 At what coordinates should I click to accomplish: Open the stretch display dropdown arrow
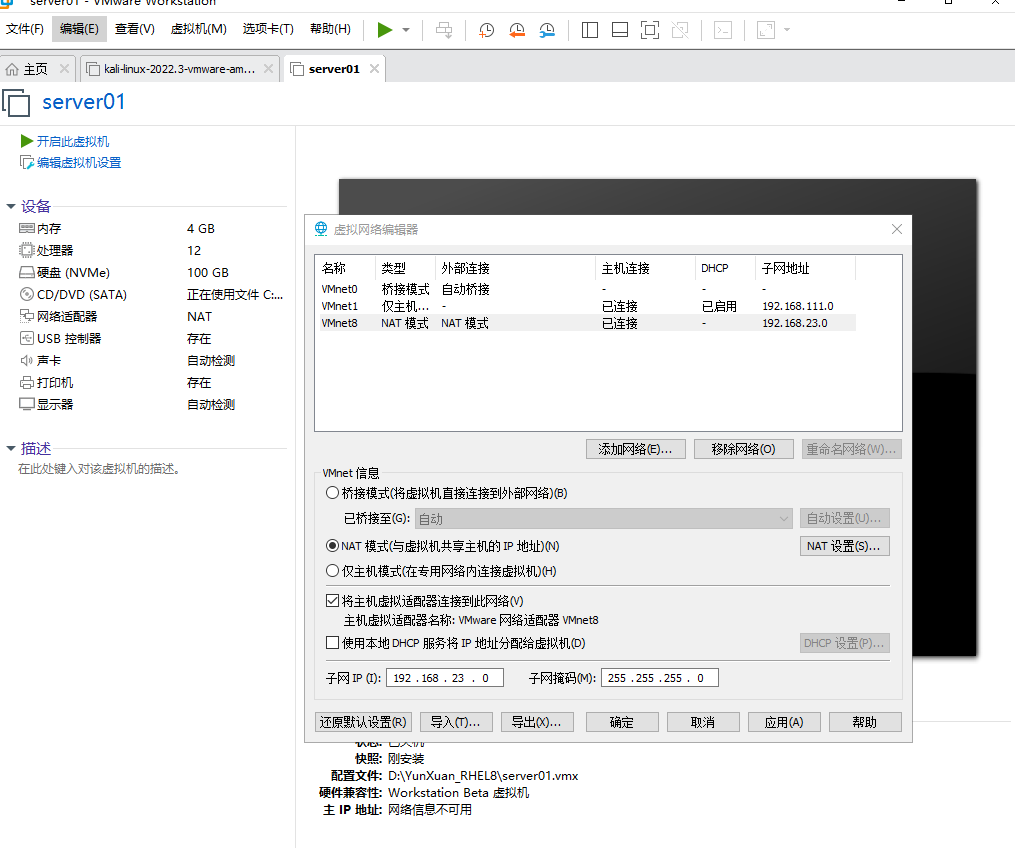(x=787, y=30)
